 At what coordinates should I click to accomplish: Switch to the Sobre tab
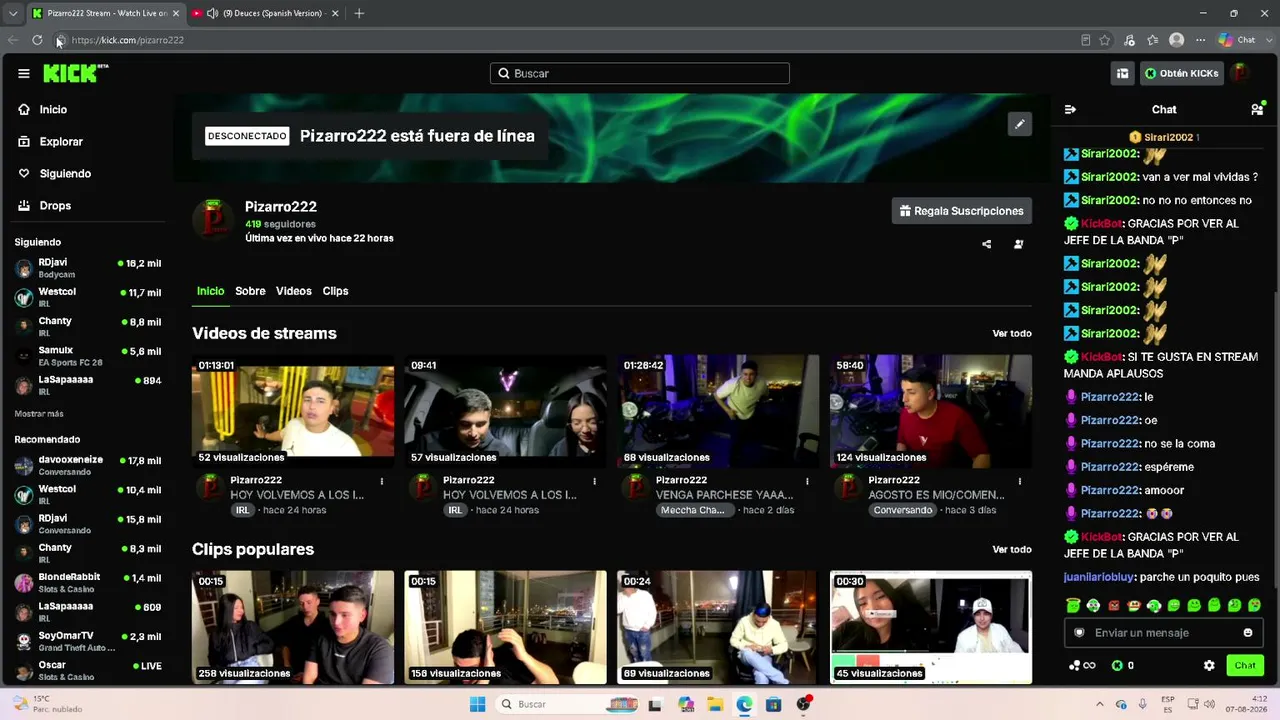(x=250, y=291)
